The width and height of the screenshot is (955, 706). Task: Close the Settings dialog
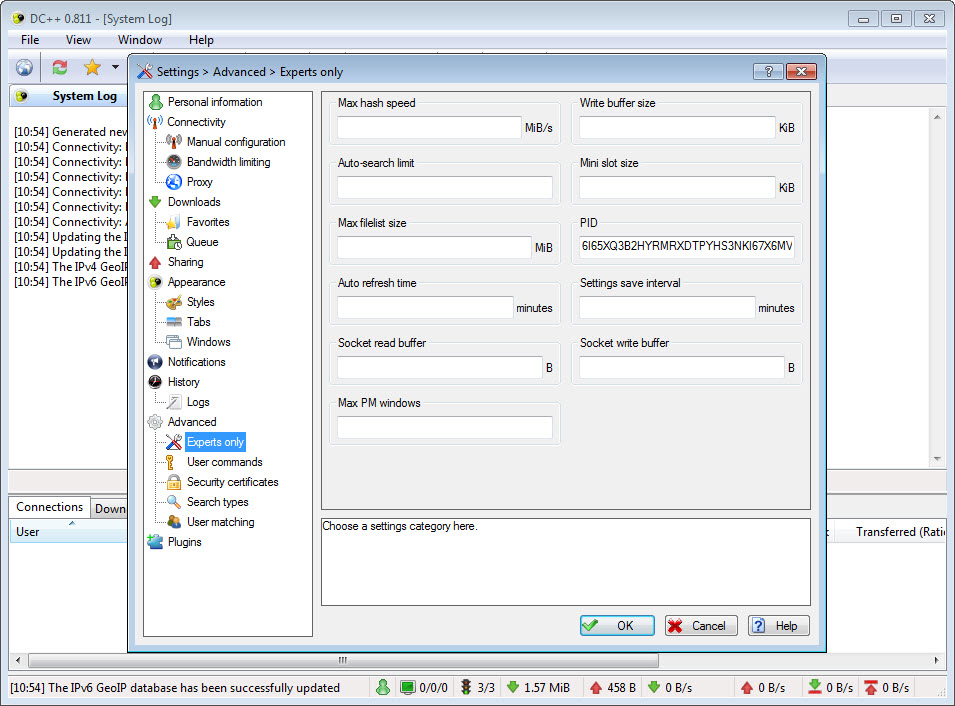801,71
